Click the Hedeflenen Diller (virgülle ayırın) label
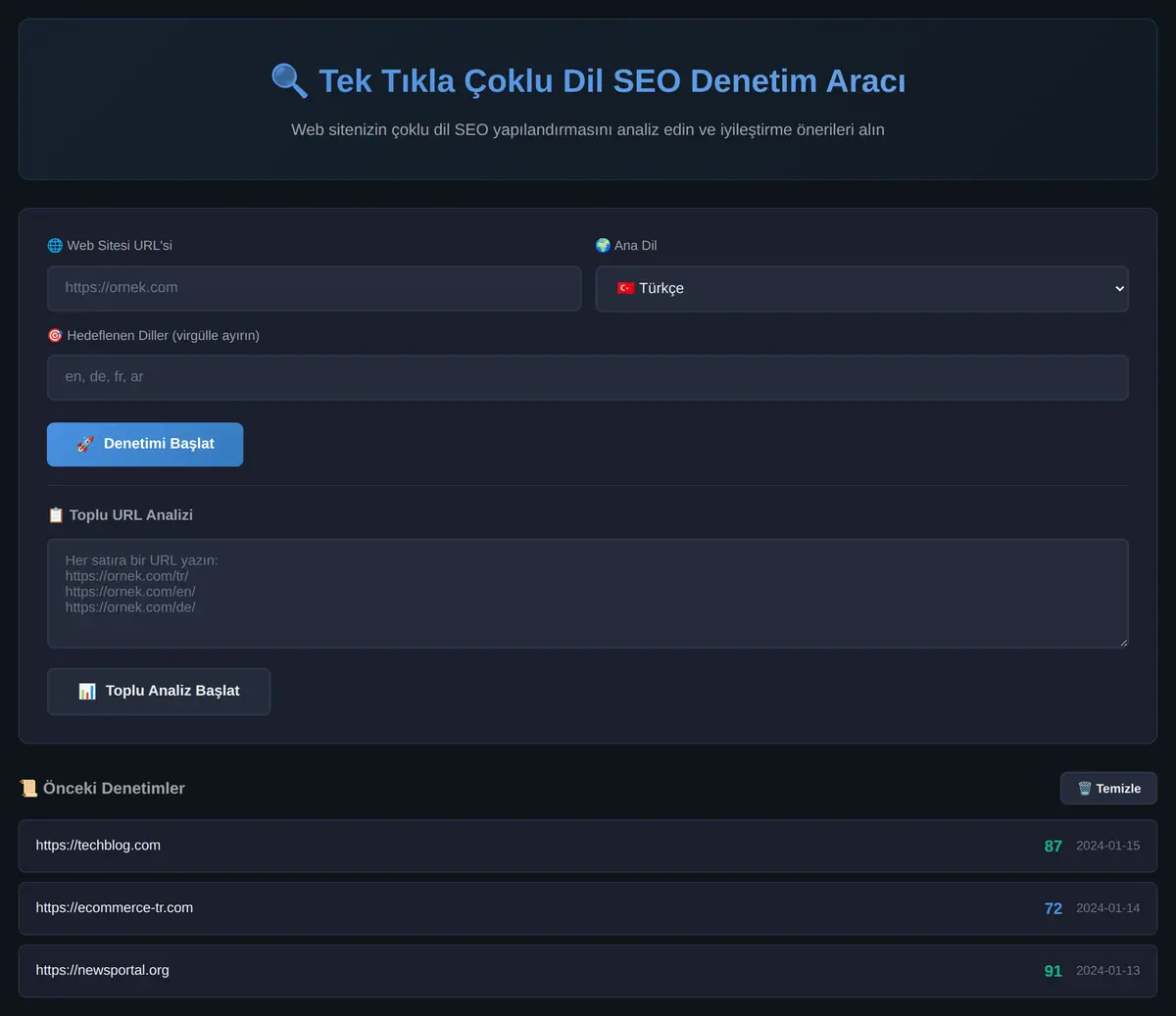 (x=164, y=335)
